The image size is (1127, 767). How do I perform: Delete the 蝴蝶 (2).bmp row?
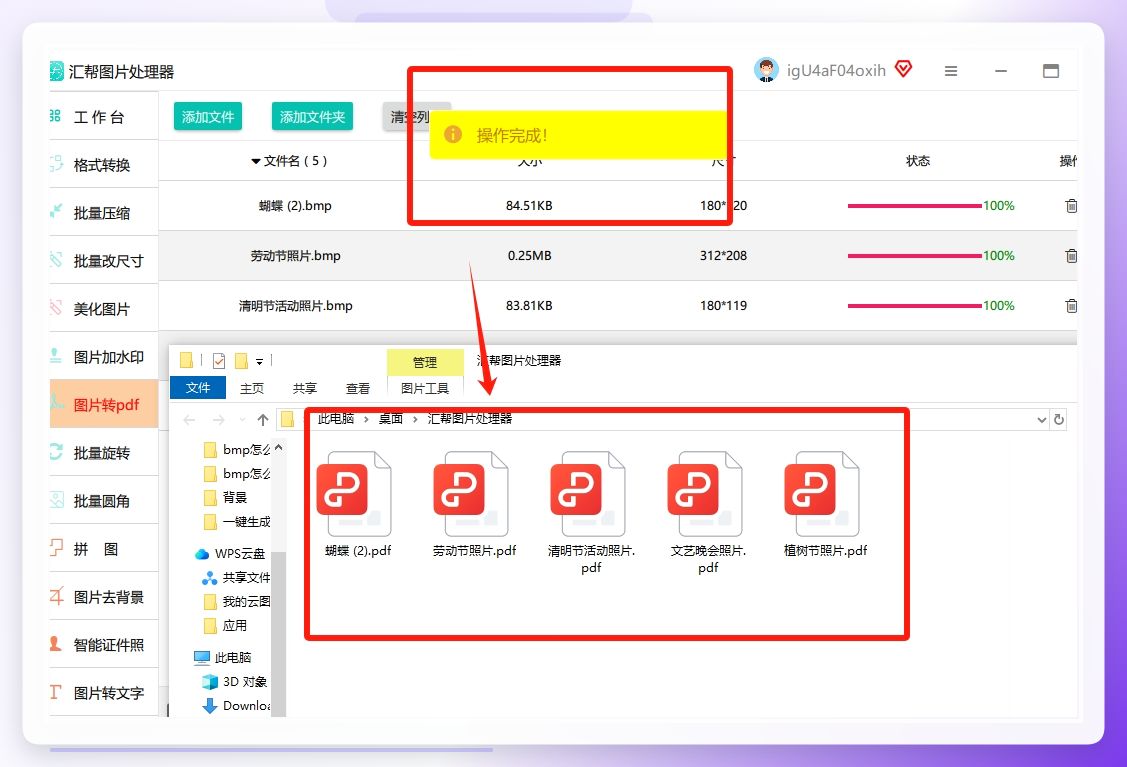tap(1071, 206)
